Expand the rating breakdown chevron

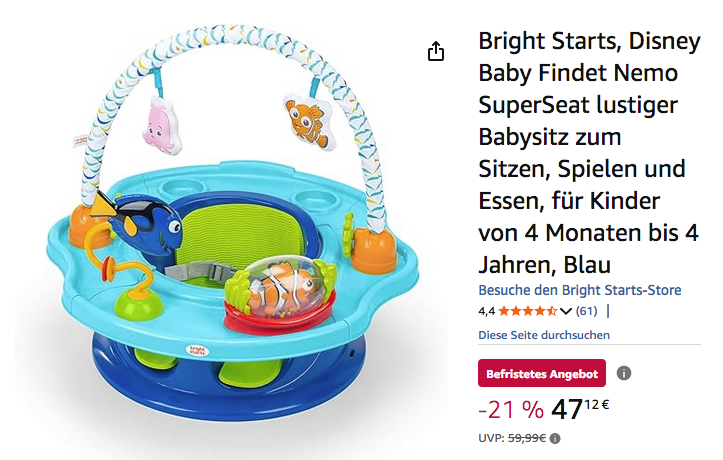click(x=566, y=311)
